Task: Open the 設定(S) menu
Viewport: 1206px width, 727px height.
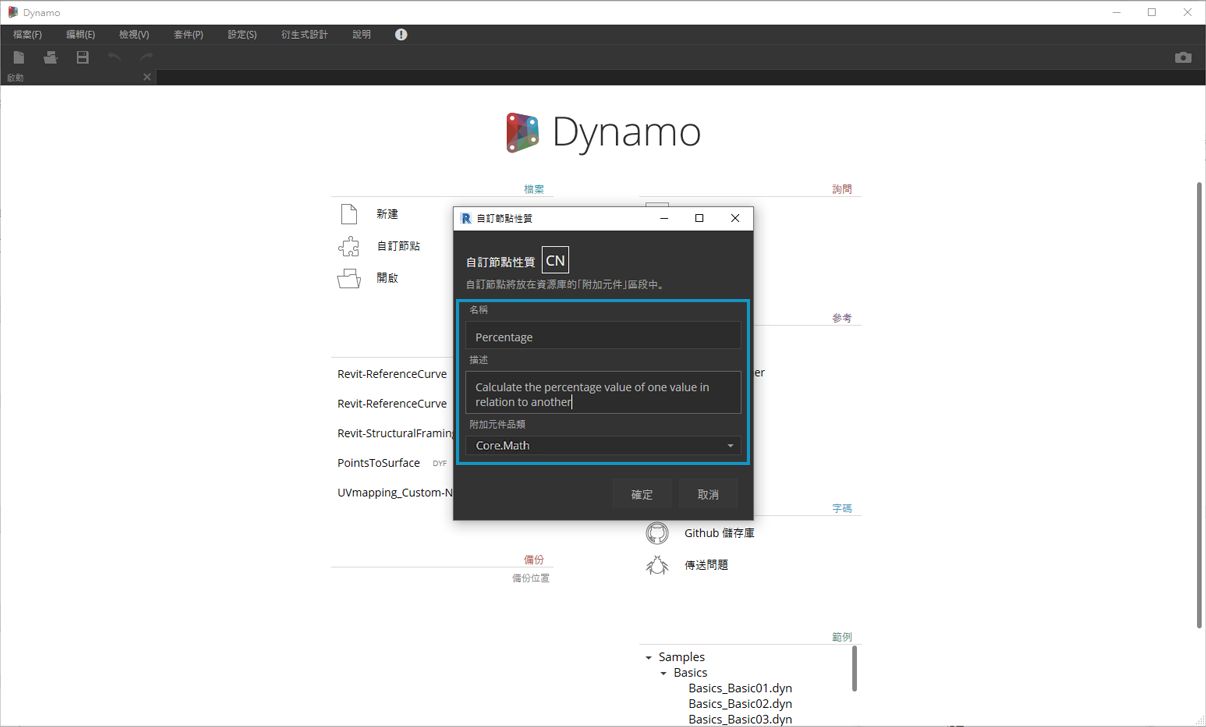Action: [242, 34]
